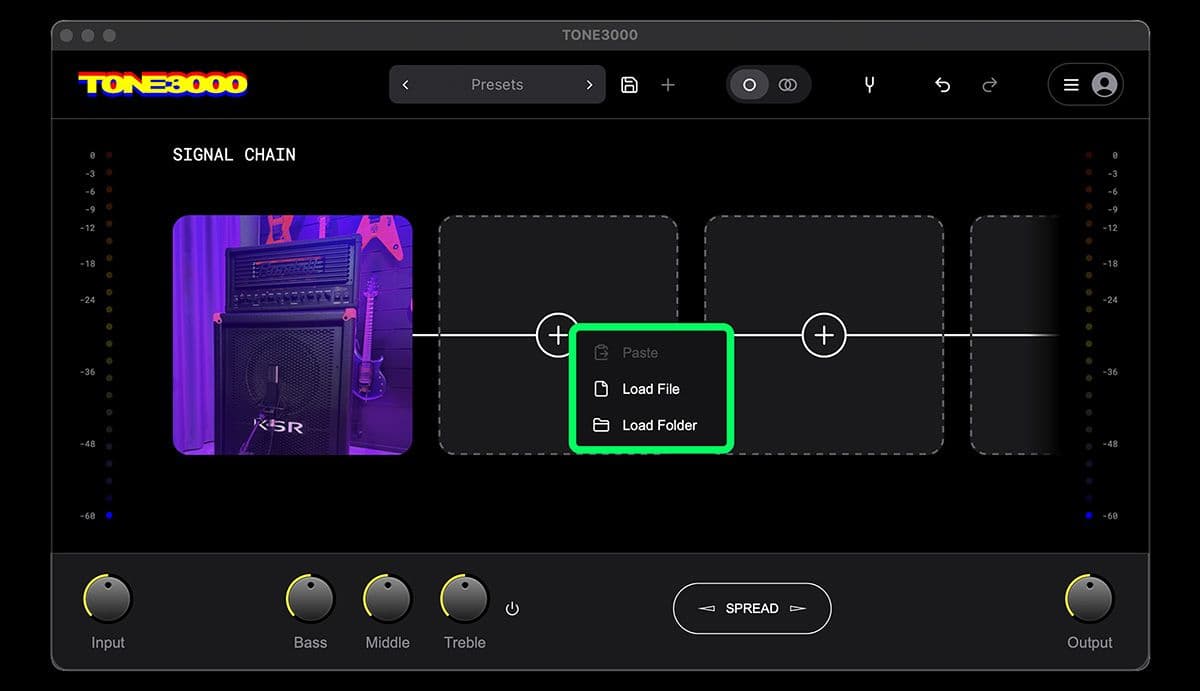
Task: Add block in first empty slot
Action: (x=555, y=333)
